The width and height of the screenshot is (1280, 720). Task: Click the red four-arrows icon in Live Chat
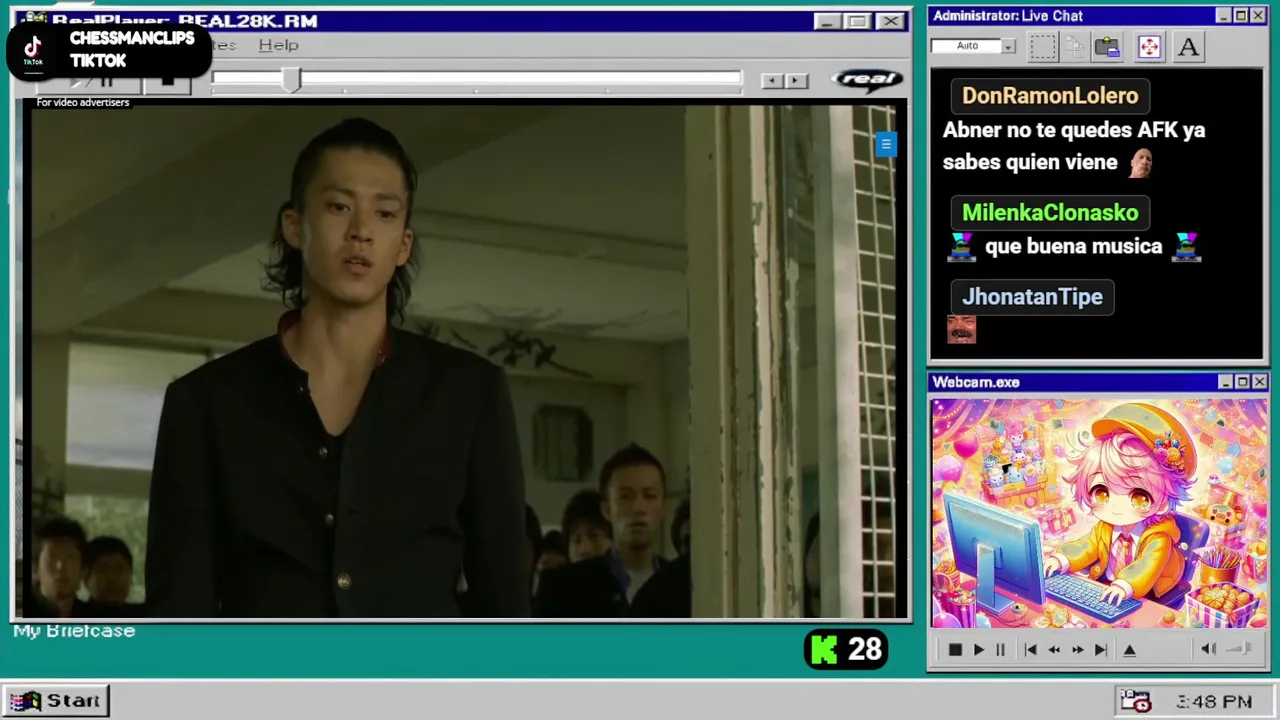pos(1149,46)
